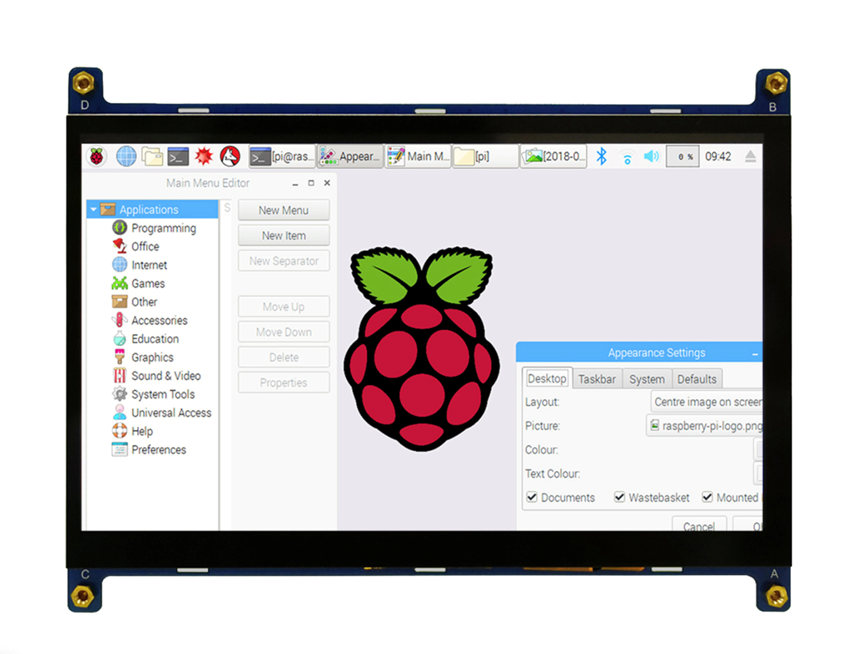Select the Sound & Video category
Viewport: 857px width, 654px height.
(x=166, y=376)
